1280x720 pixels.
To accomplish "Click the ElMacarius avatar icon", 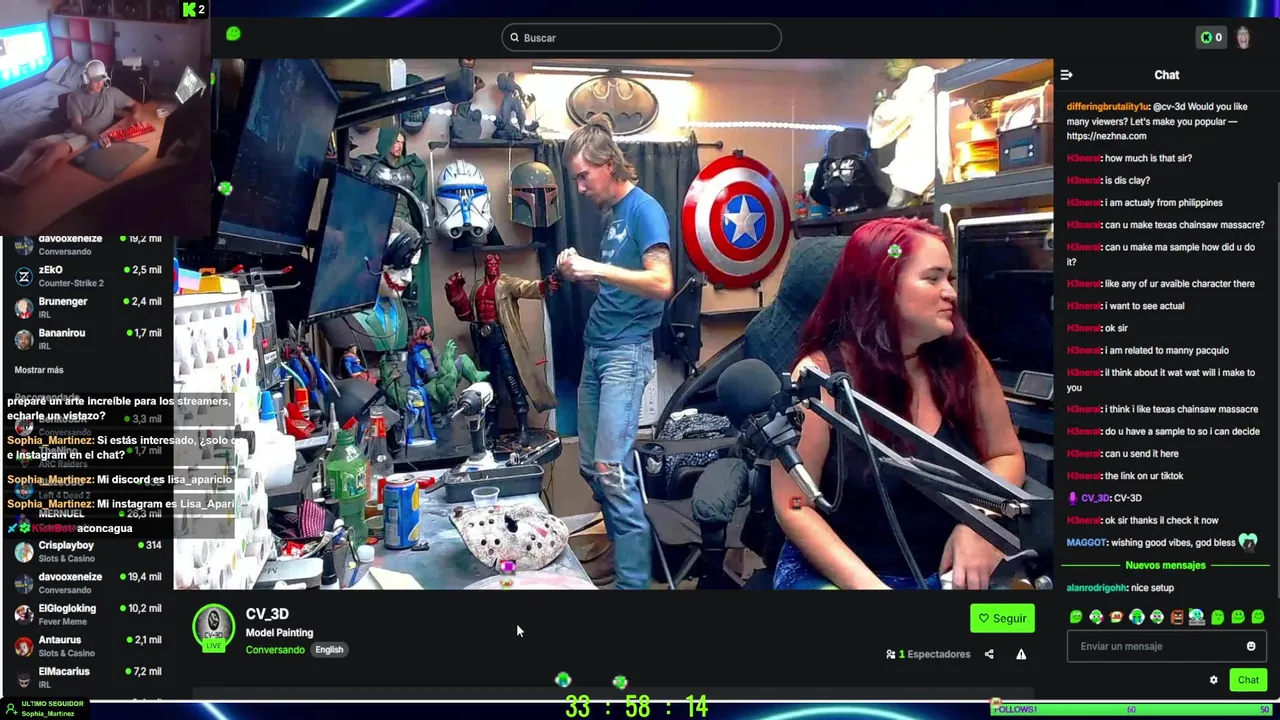I will tap(24, 677).
